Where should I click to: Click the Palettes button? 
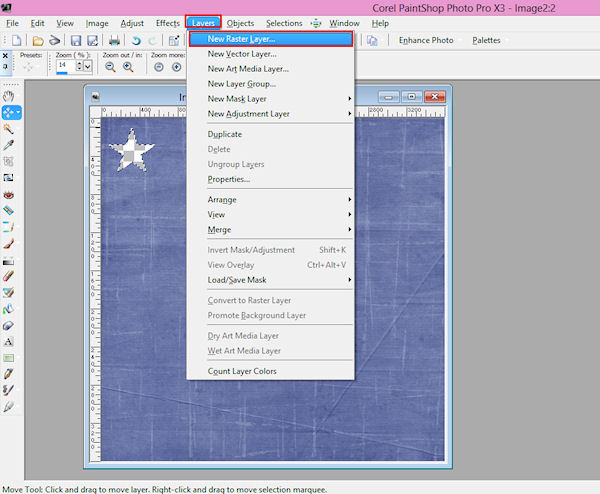pos(486,40)
